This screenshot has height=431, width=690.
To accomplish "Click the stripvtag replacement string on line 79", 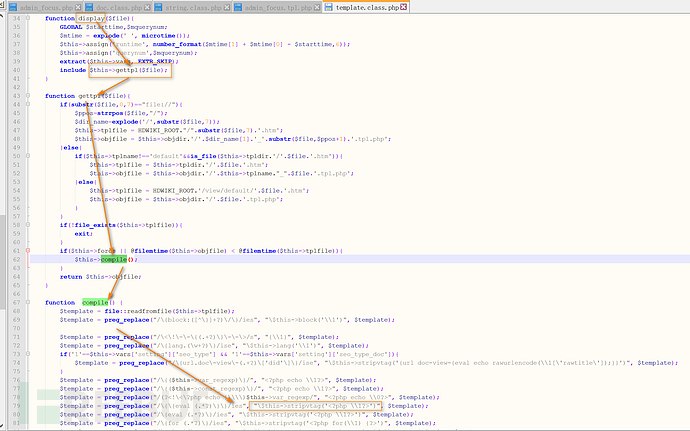I will tap(315, 406).
